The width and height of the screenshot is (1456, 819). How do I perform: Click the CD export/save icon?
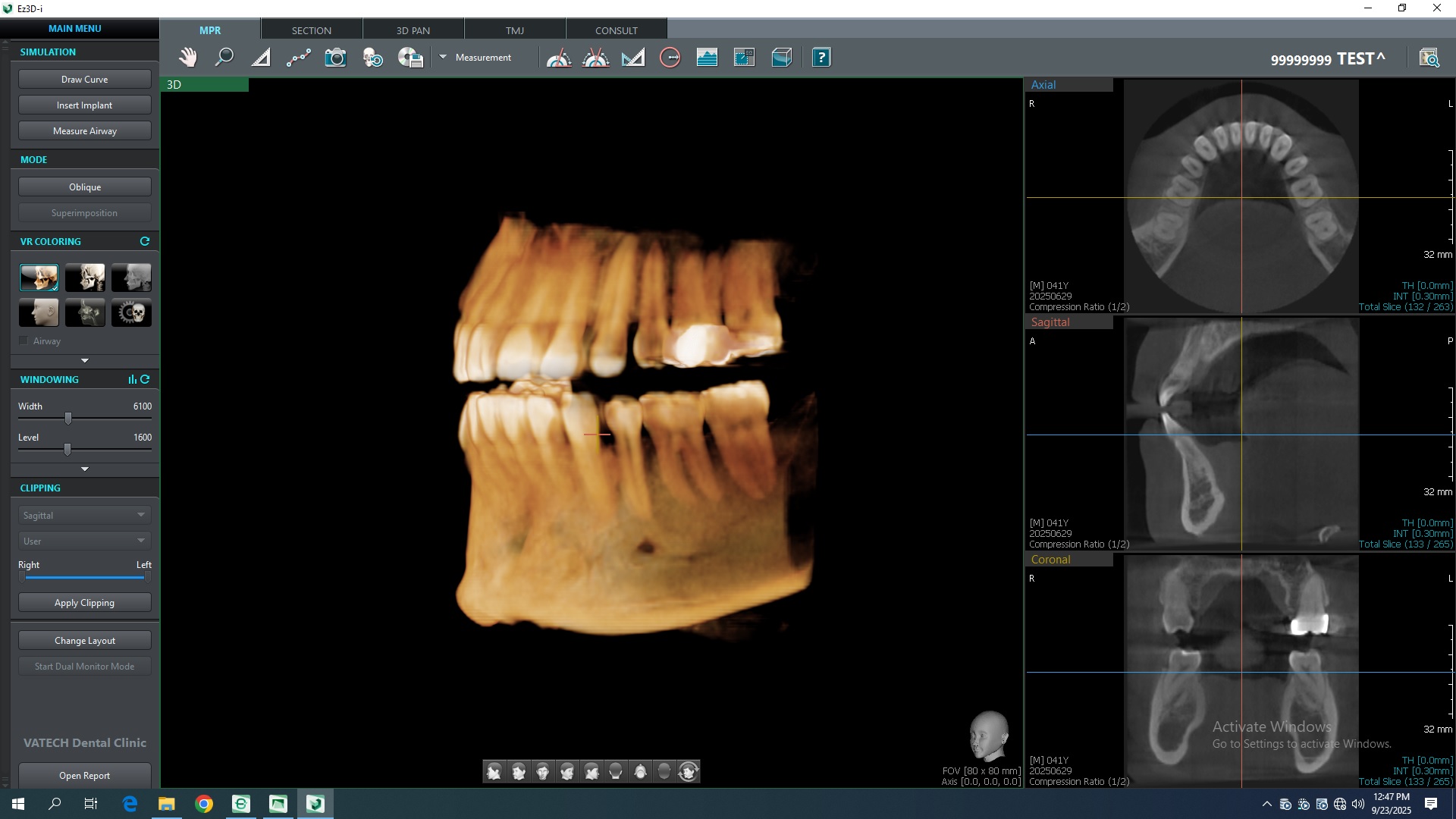click(410, 57)
